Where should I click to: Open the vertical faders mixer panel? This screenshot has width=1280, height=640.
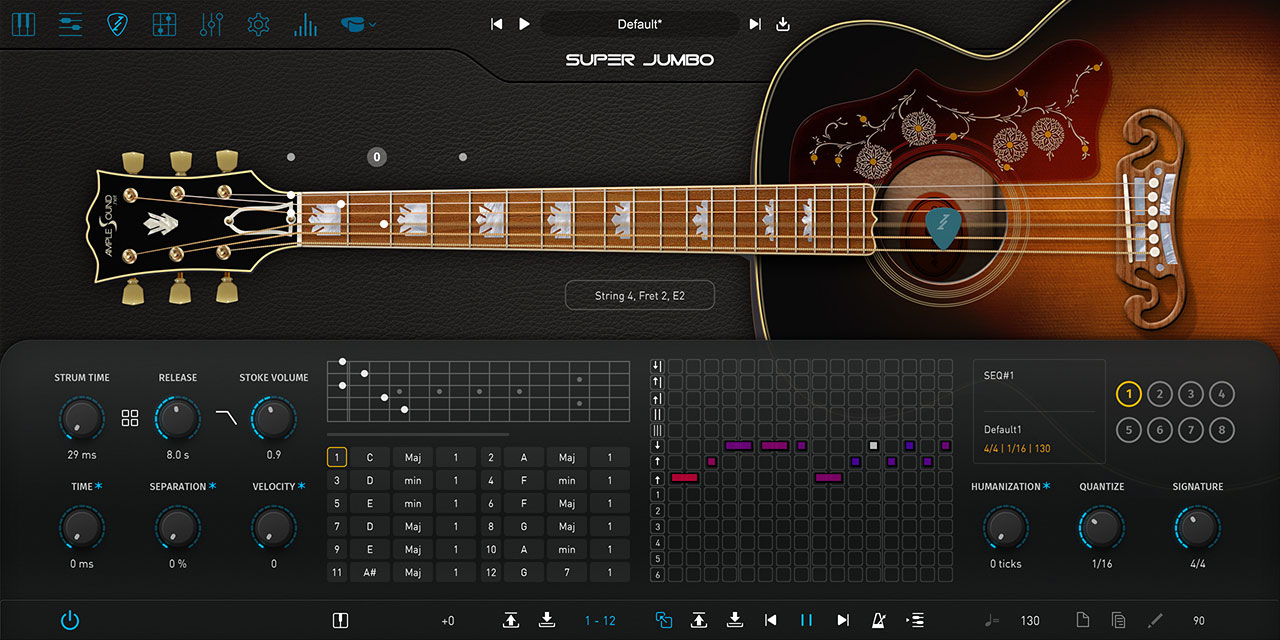tap(211, 24)
